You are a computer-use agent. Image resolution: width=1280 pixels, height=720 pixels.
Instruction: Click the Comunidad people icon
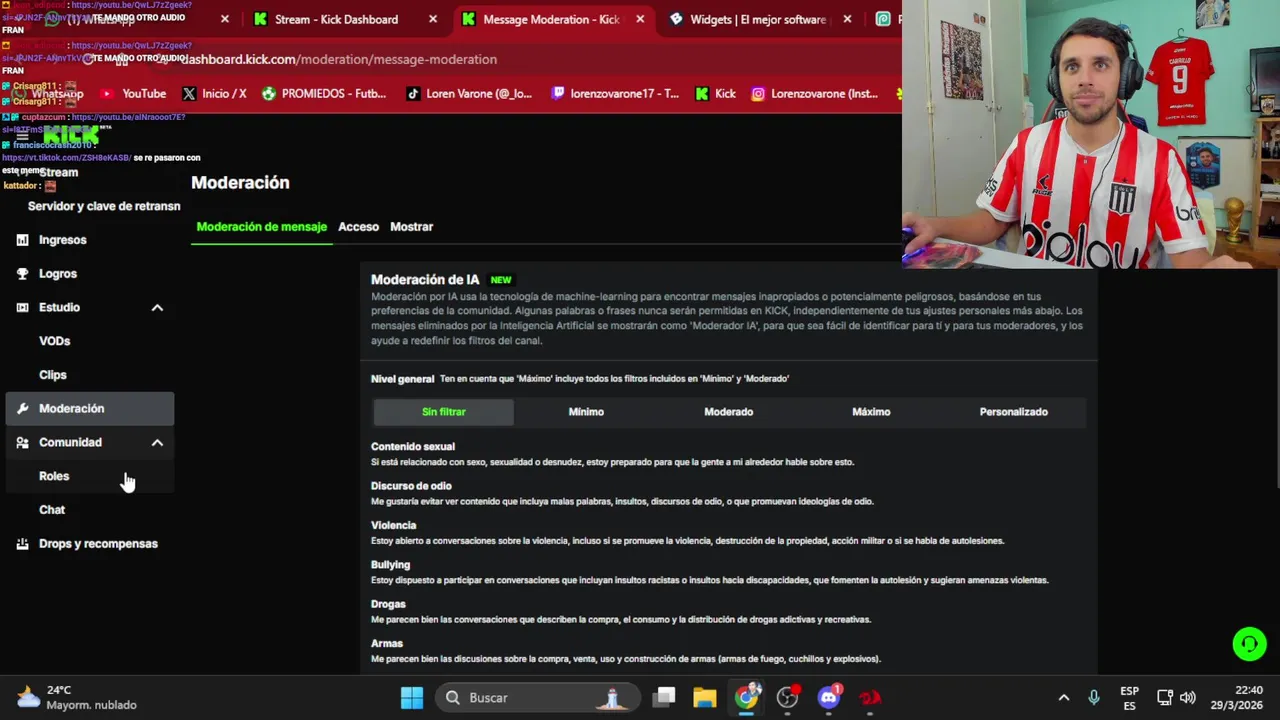[x=22, y=442]
